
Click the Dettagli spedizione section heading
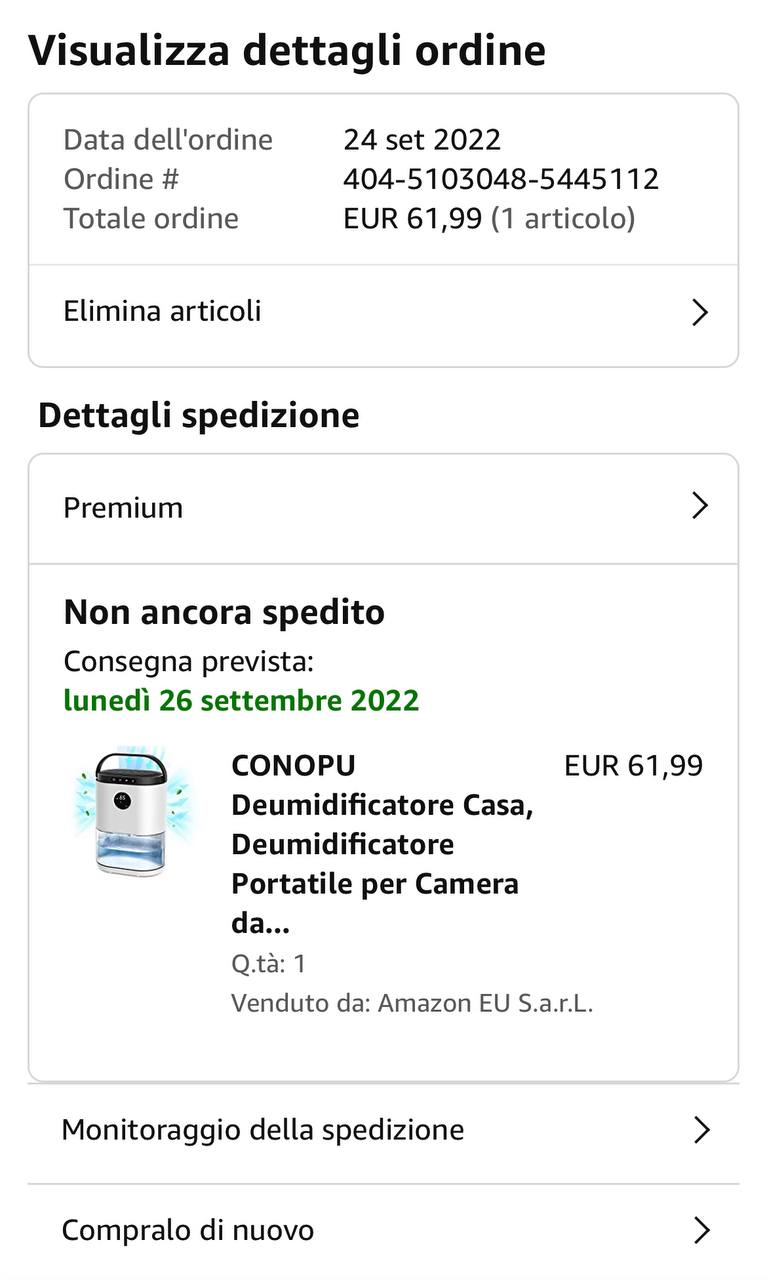(199, 415)
